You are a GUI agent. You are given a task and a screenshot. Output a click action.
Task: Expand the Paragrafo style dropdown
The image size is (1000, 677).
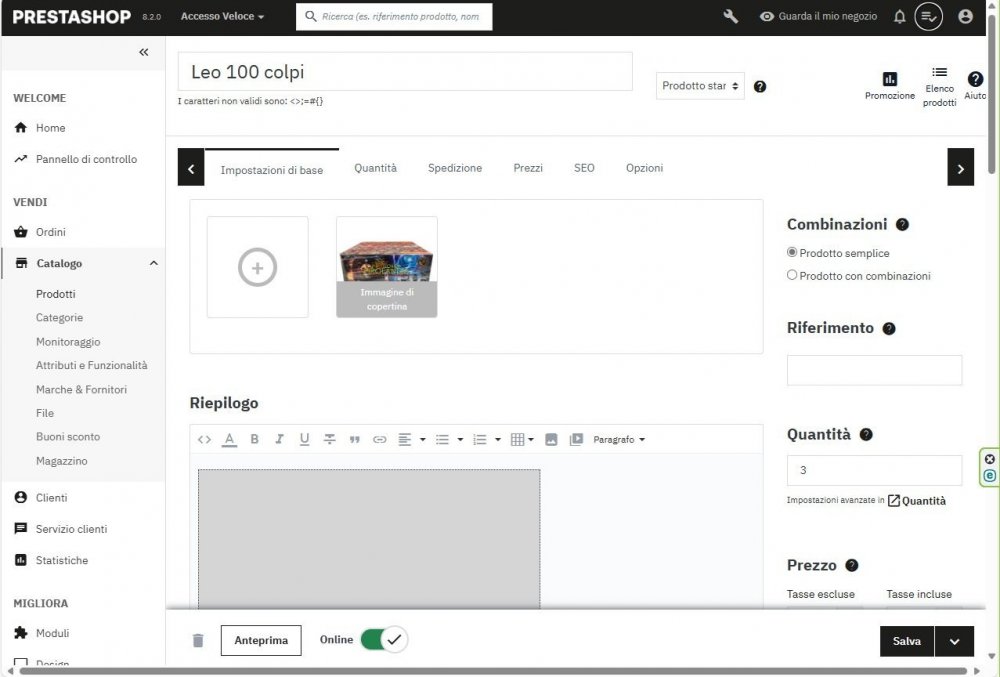point(617,438)
